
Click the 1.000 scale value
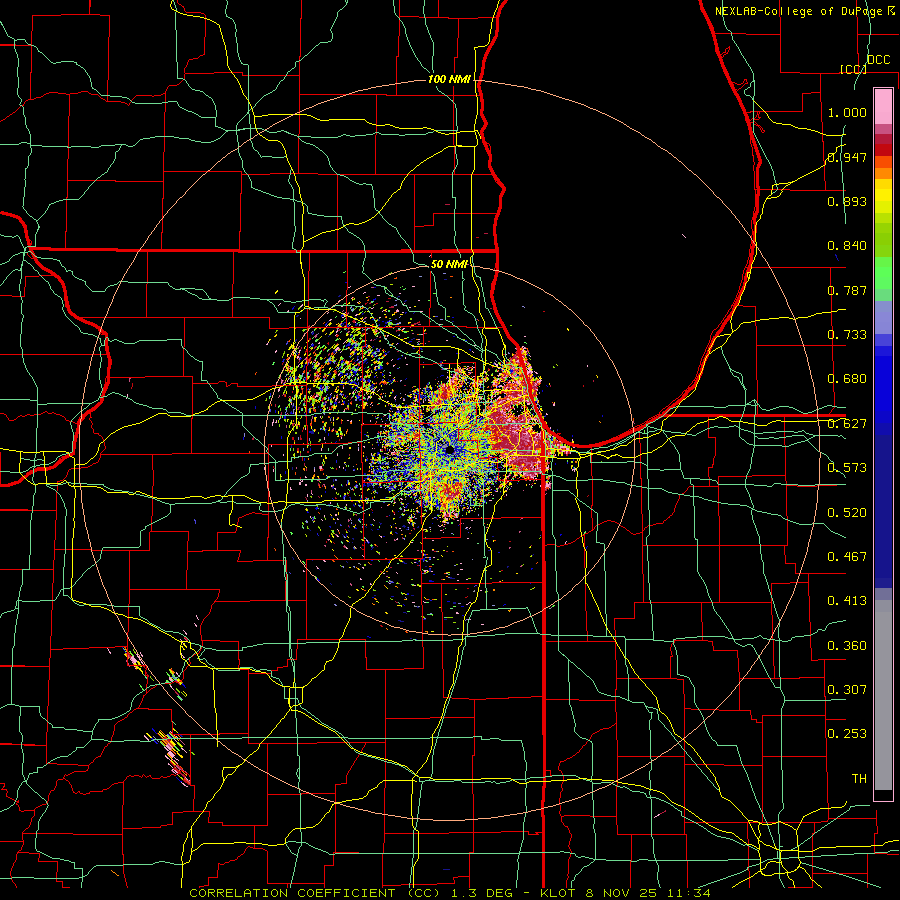[x=847, y=112]
